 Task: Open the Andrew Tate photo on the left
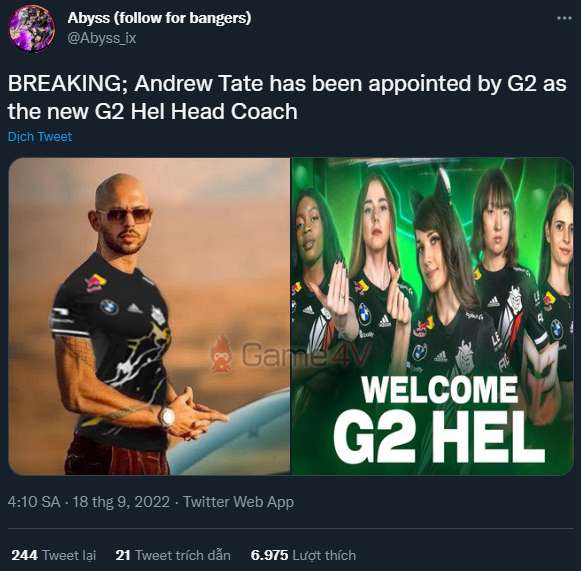tap(149, 316)
